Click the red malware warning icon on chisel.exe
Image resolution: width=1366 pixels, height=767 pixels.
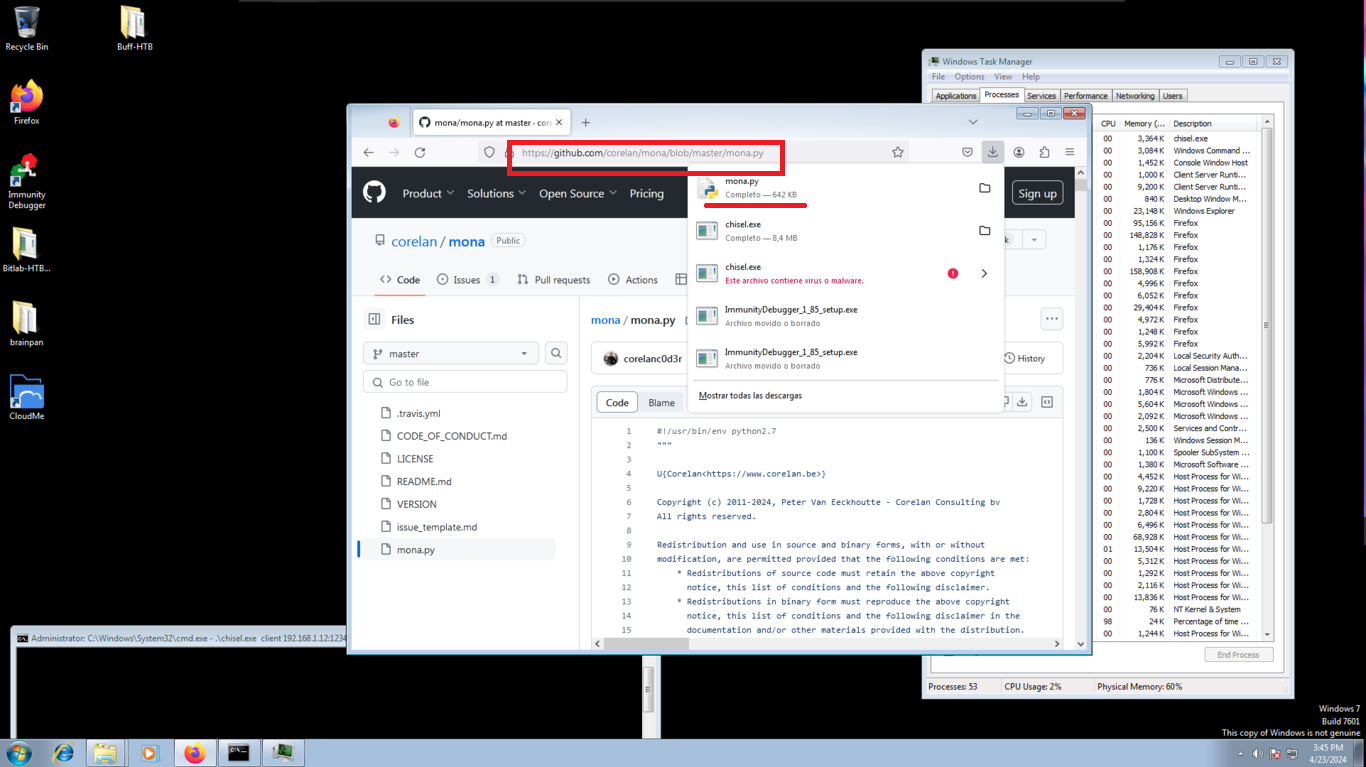[952, 273]
